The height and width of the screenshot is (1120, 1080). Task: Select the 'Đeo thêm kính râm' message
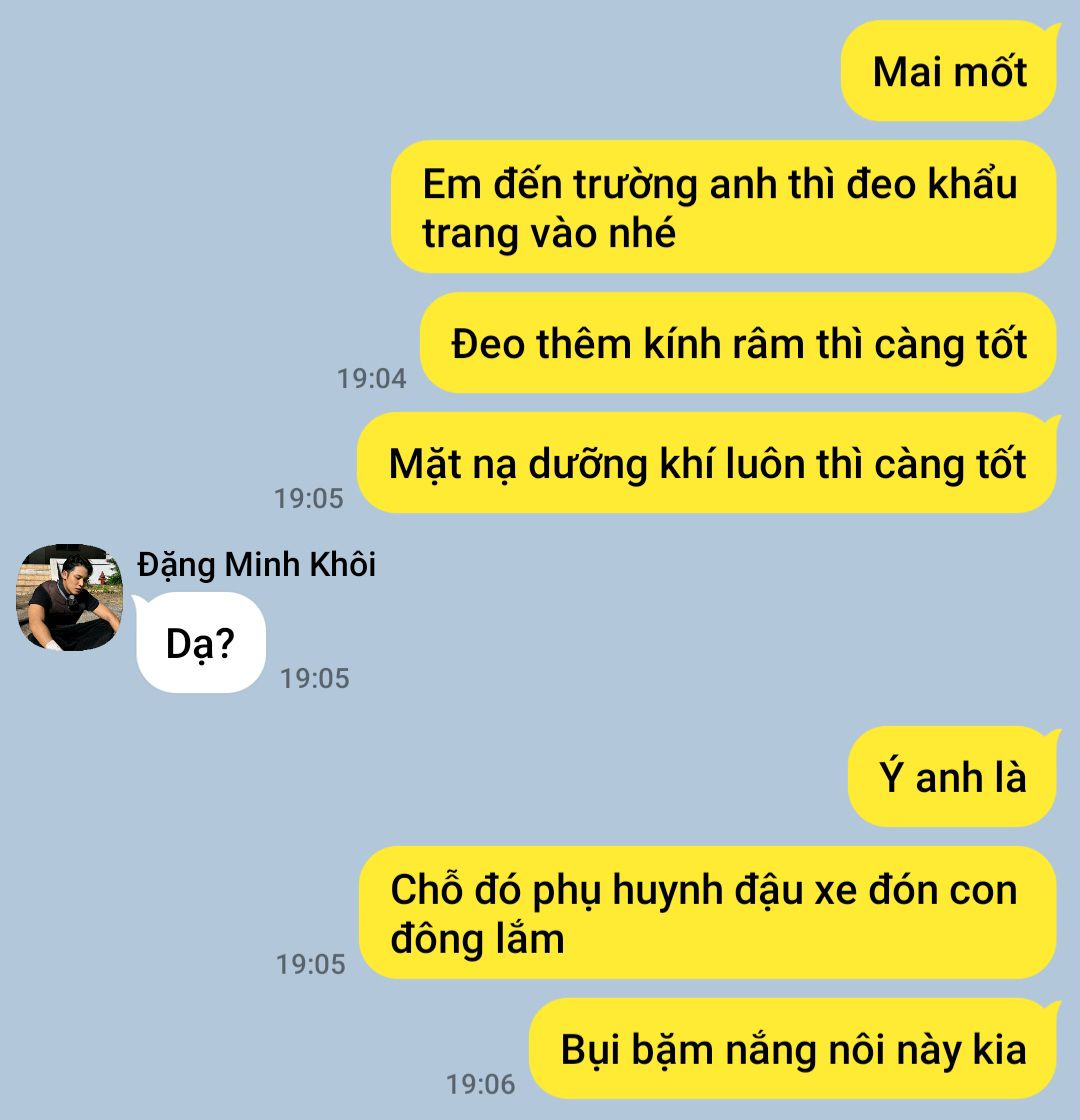(x=738, y=343)
